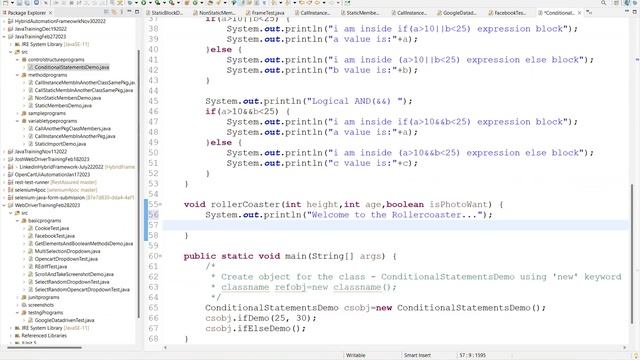Select GoogleDatadrivenTest.java file
This screenshot has height=360, width=640.
click(64, 320)
